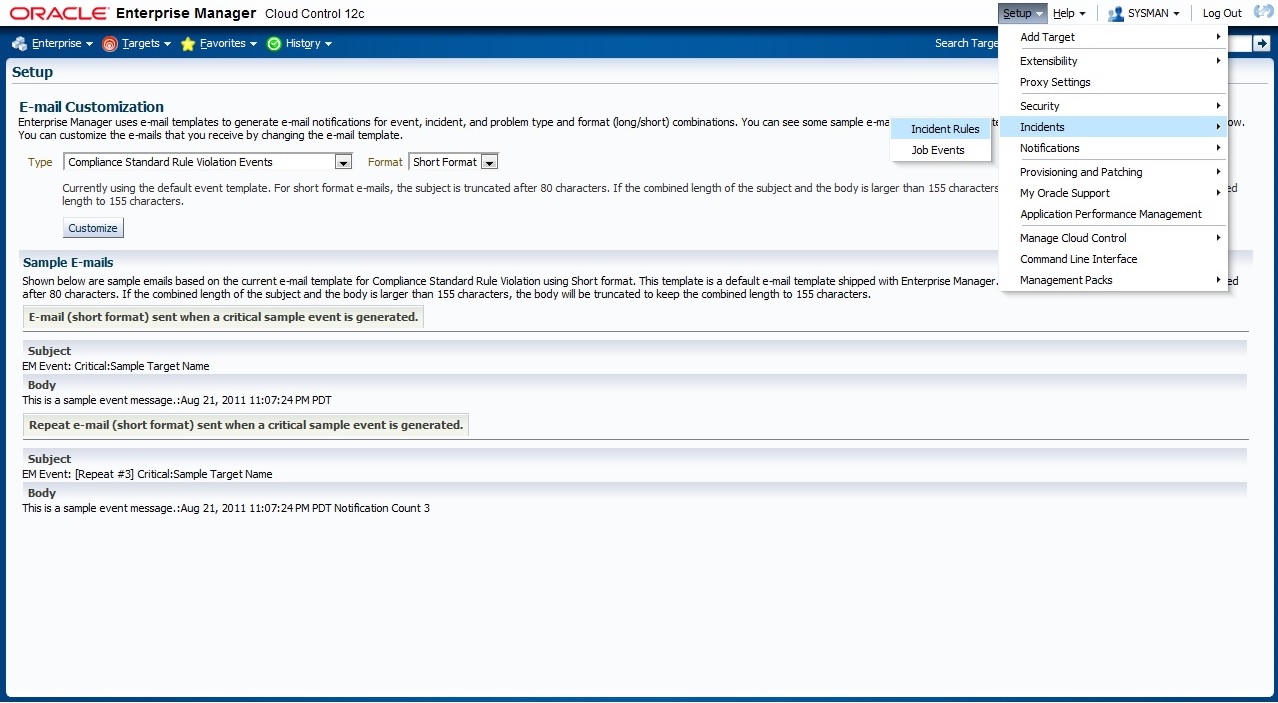Click the Oracle logo
The width and height of the screenshot is (1278, 703).
(x=59, y=13)
